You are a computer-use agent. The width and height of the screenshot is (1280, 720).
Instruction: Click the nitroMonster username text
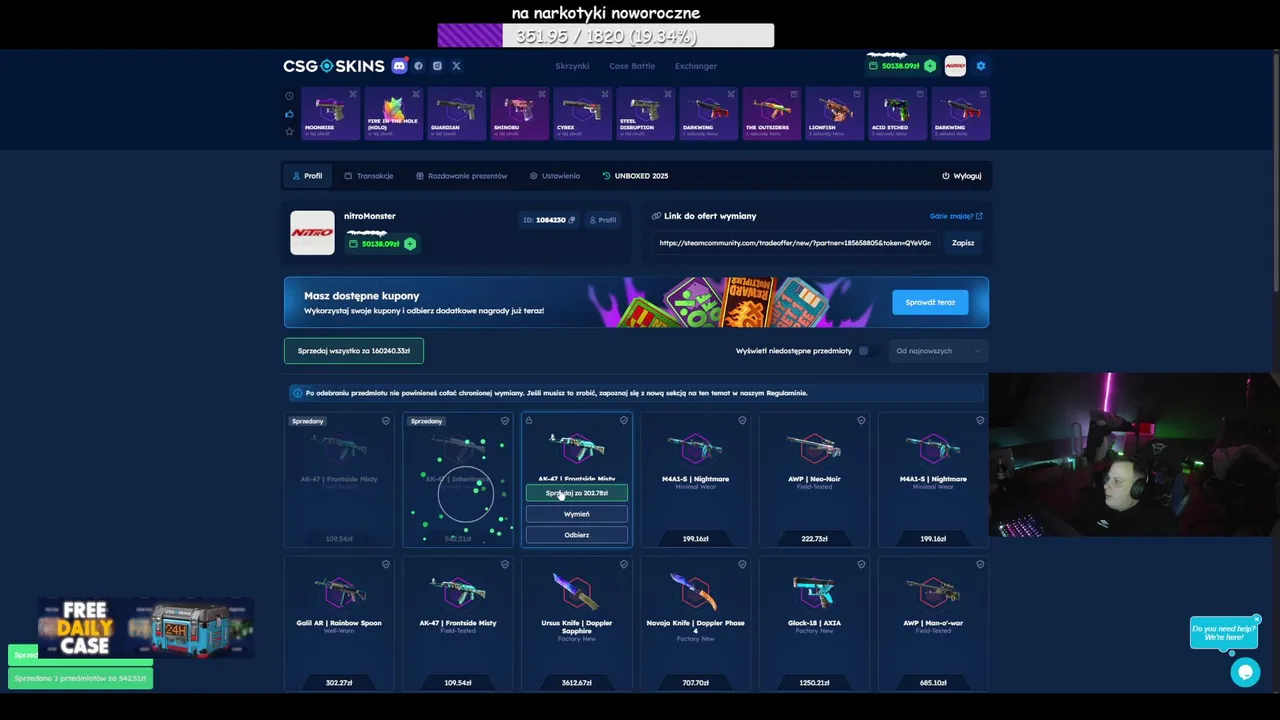pyautogui.click(x=370, y=216)
